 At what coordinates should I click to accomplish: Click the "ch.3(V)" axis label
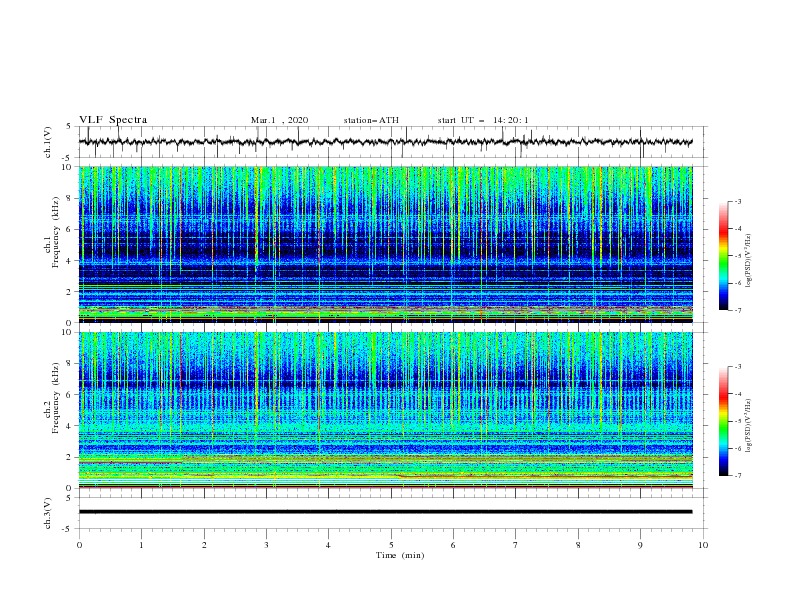[x=48, y=513]
